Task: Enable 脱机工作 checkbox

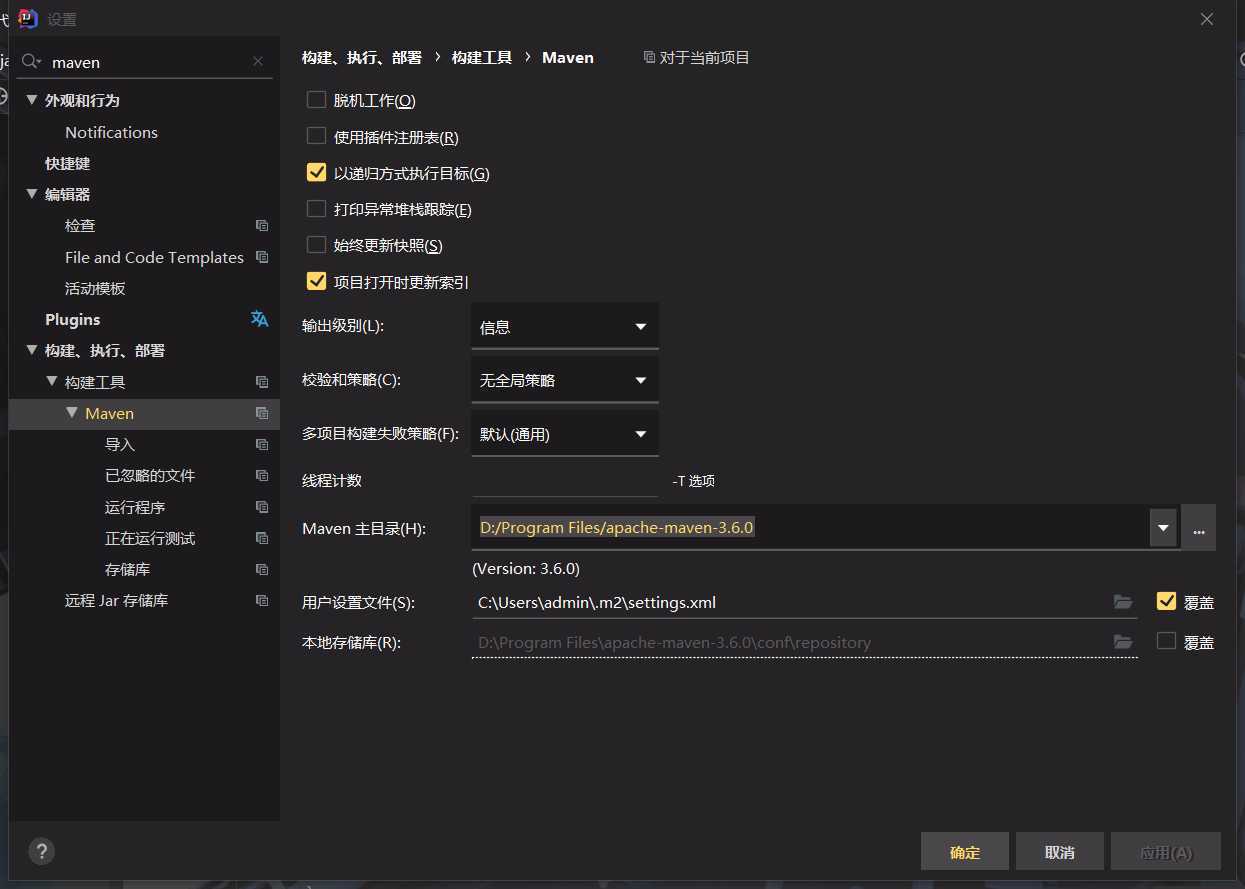Action: click(x=316, y=100)
